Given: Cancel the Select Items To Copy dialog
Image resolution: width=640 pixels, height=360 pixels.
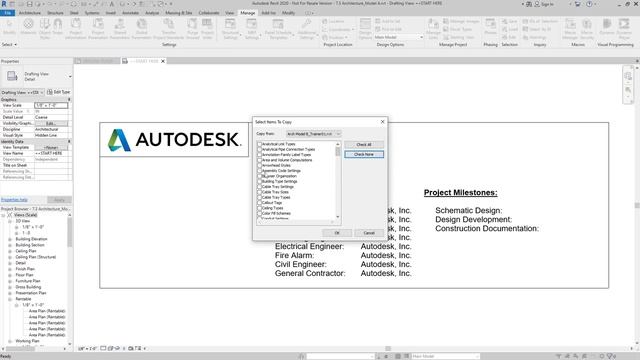Looking at the screenshot, I should 369,233.
